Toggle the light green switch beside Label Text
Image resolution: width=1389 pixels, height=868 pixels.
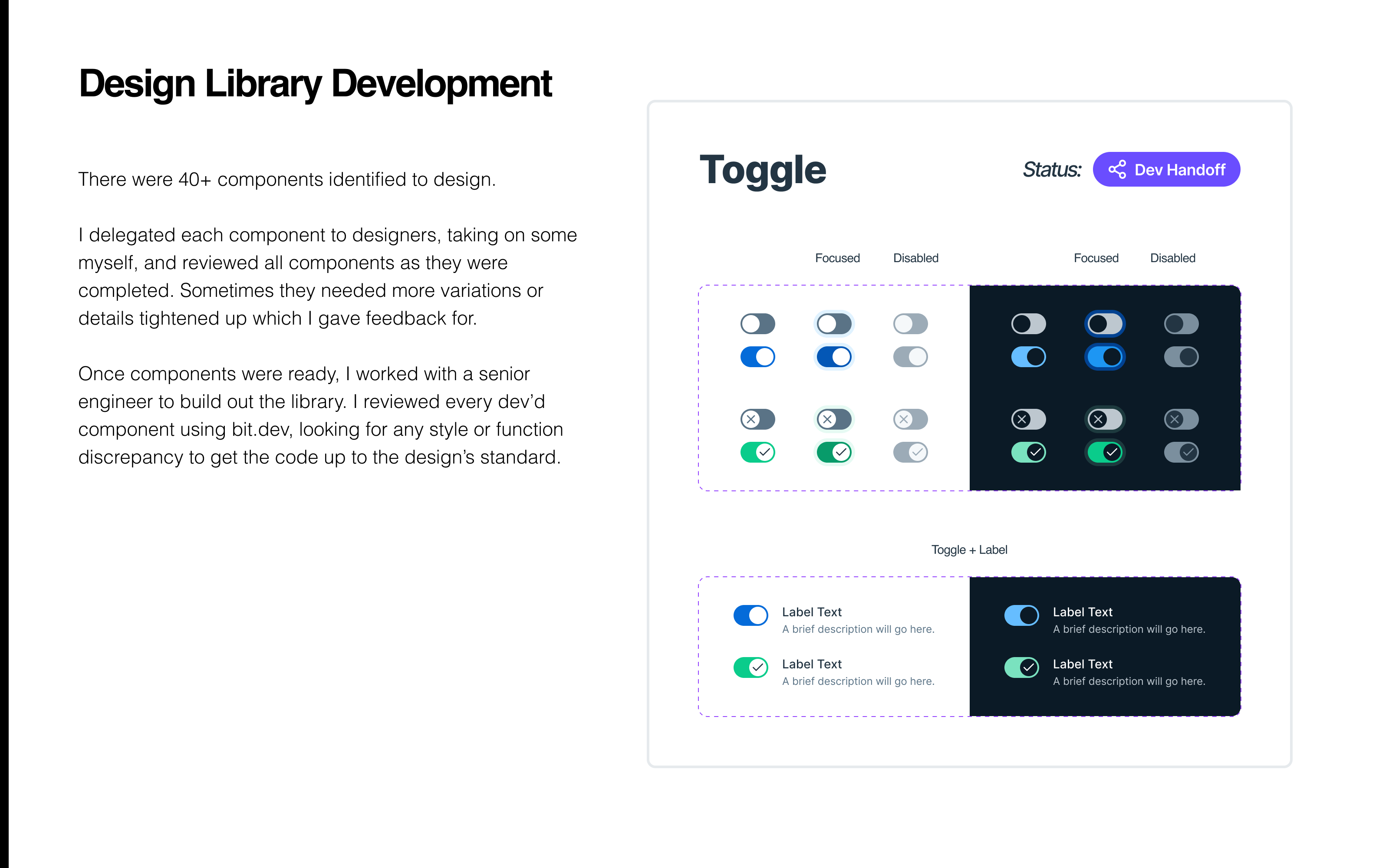click(x=751, y=667)
